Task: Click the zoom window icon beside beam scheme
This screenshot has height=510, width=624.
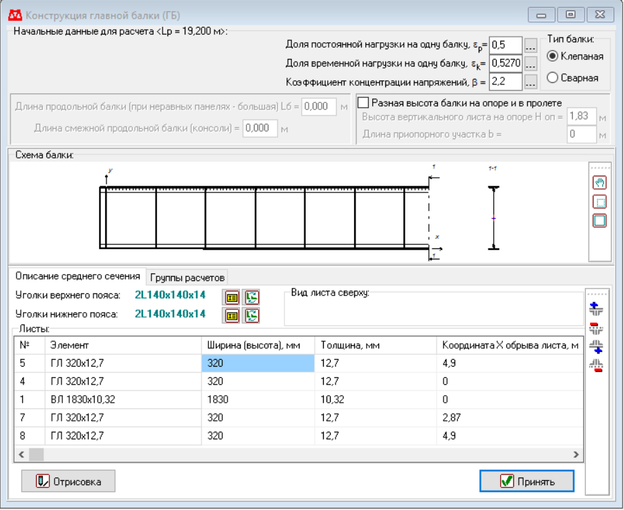Action: 599,202
